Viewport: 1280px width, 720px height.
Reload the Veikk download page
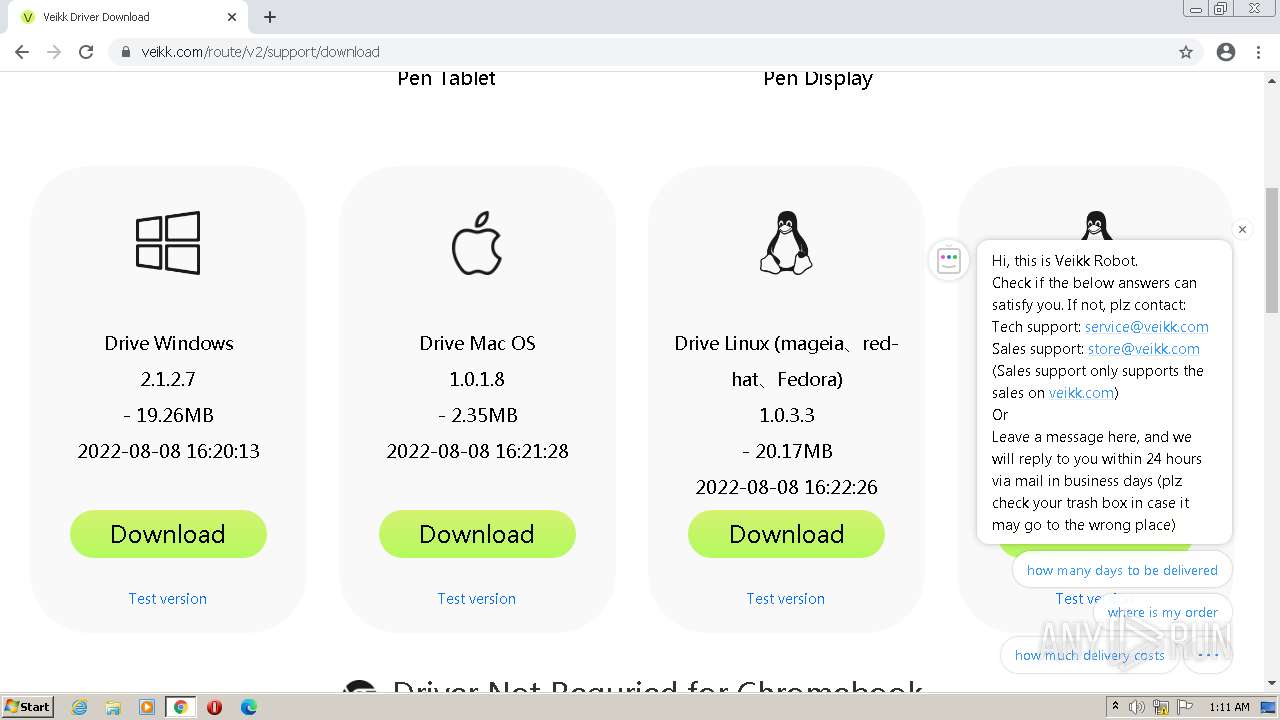pyautogui.click(x=86, y=52)
